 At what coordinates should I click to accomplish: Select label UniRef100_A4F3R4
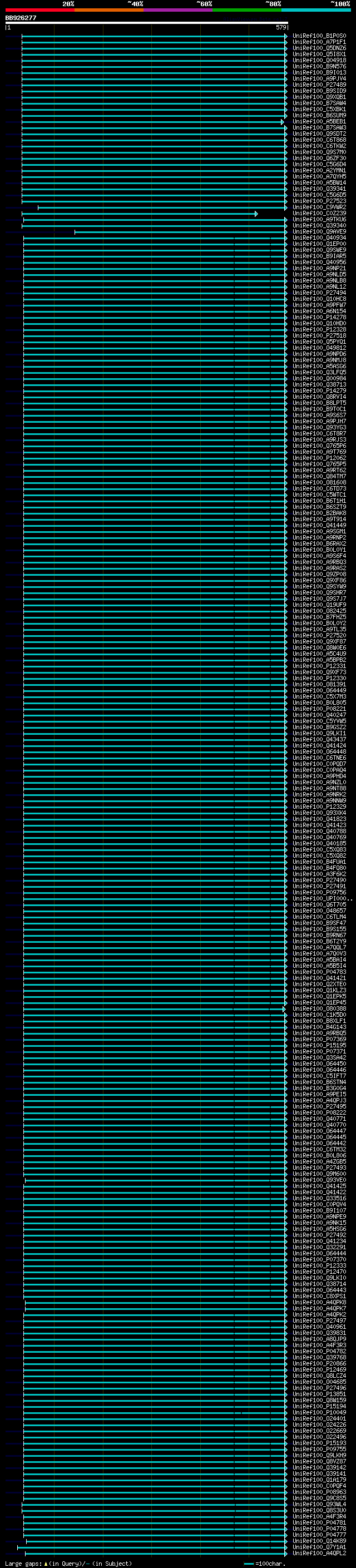319,1516
